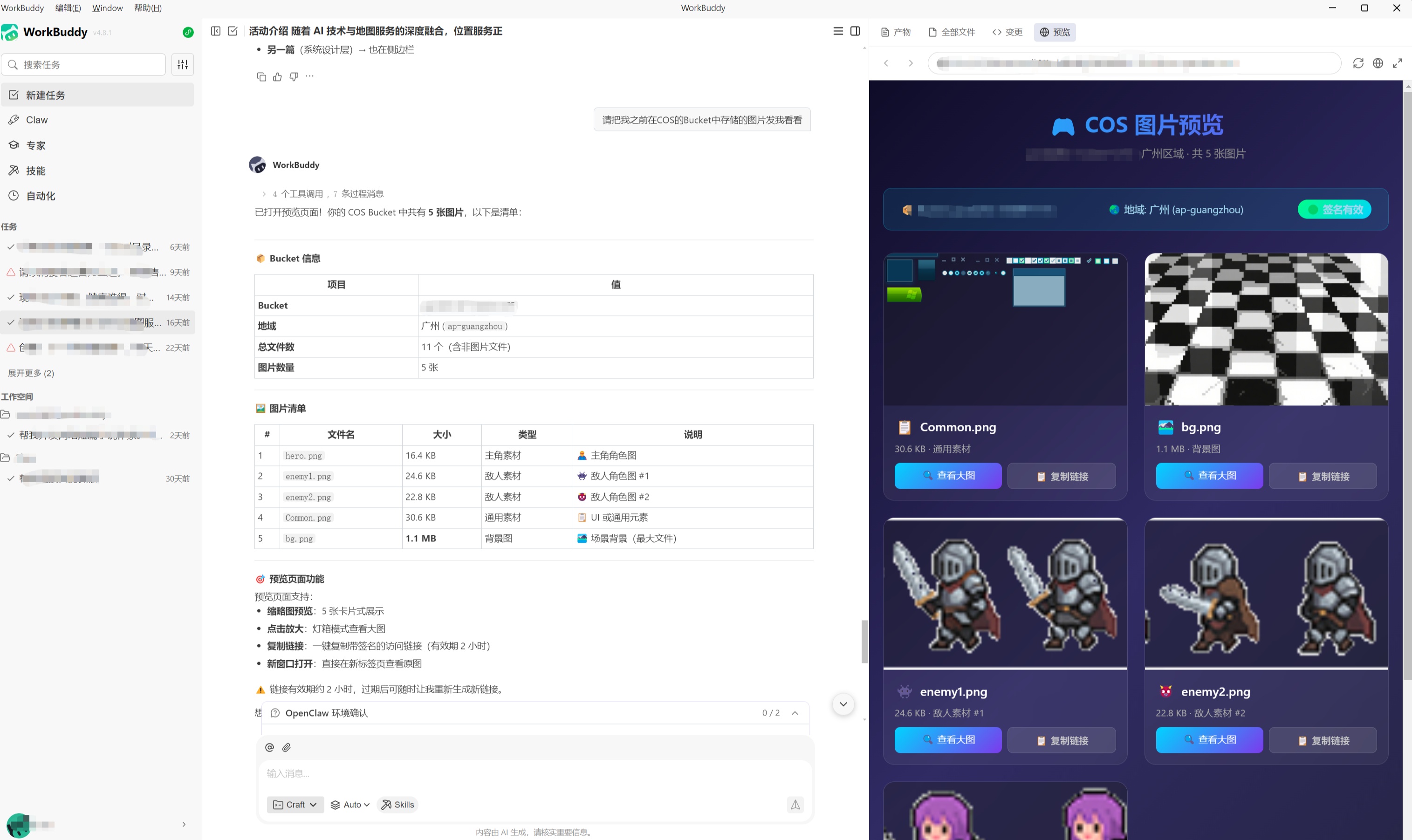Open the Craft mode dropdown

point(295,804)
